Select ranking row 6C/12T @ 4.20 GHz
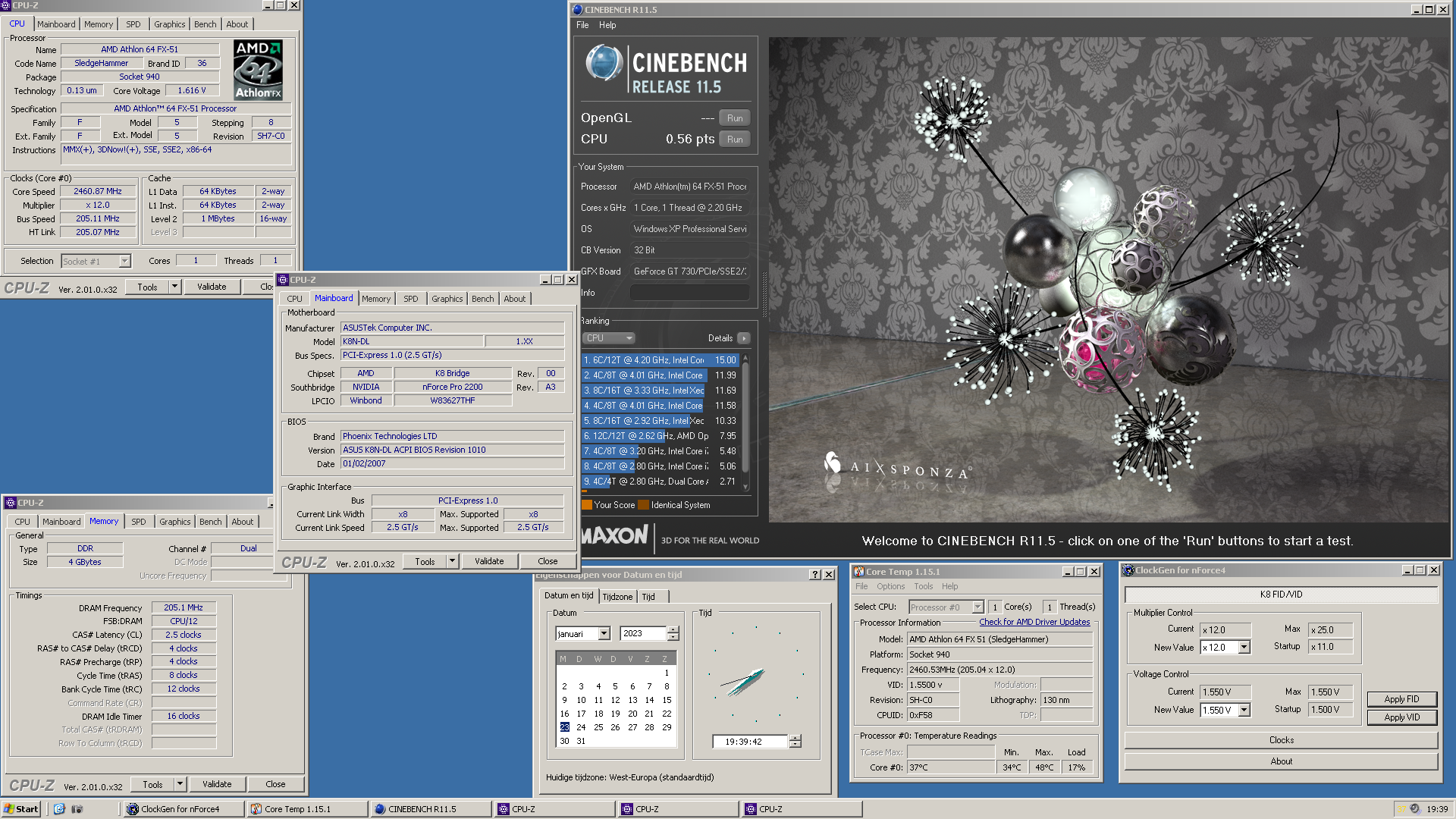 pyautogui.click(x=660, y=360)
